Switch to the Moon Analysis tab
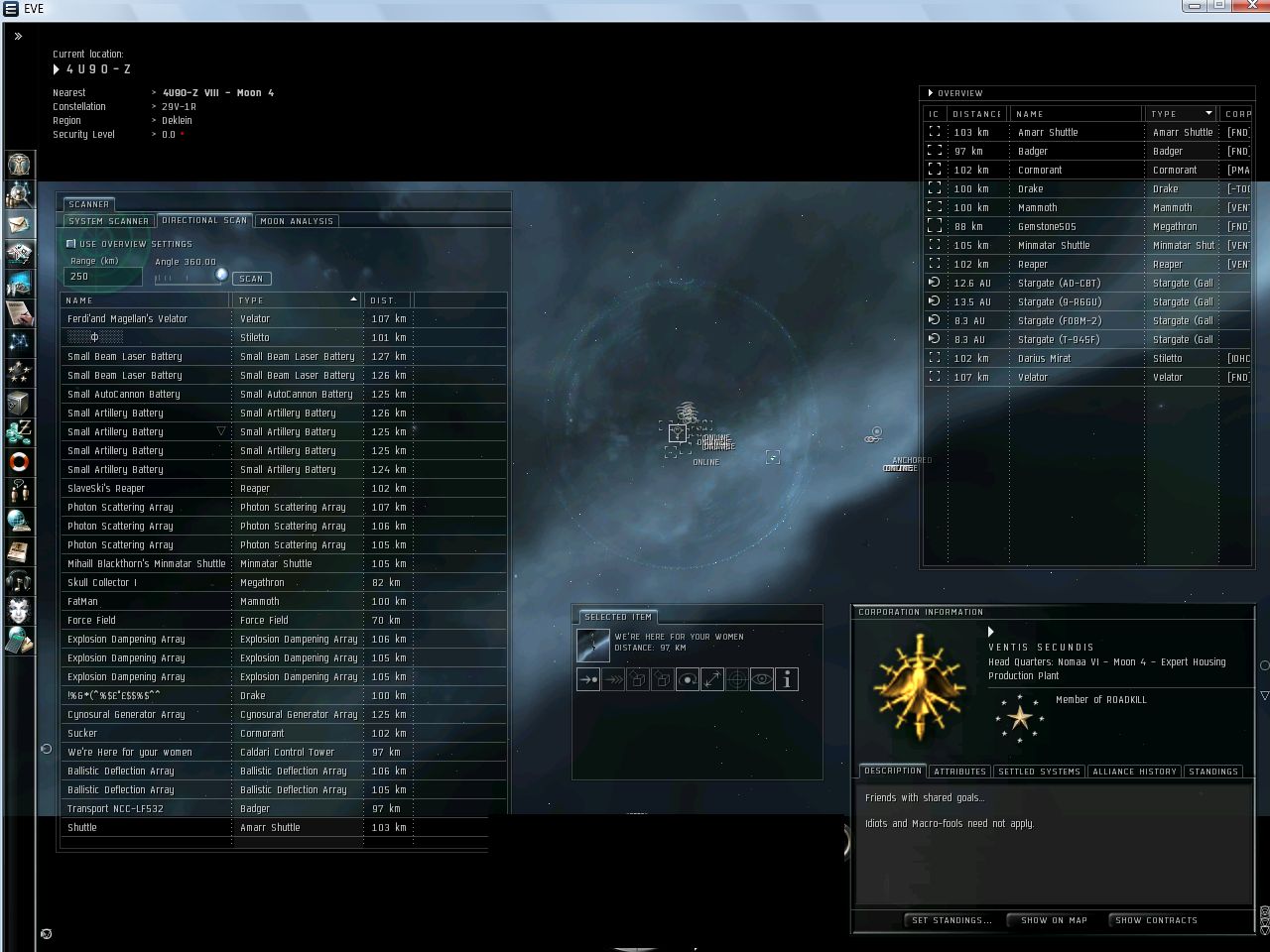The width and height of the screenshot is (1270, 952). click(x=297, y=221)
